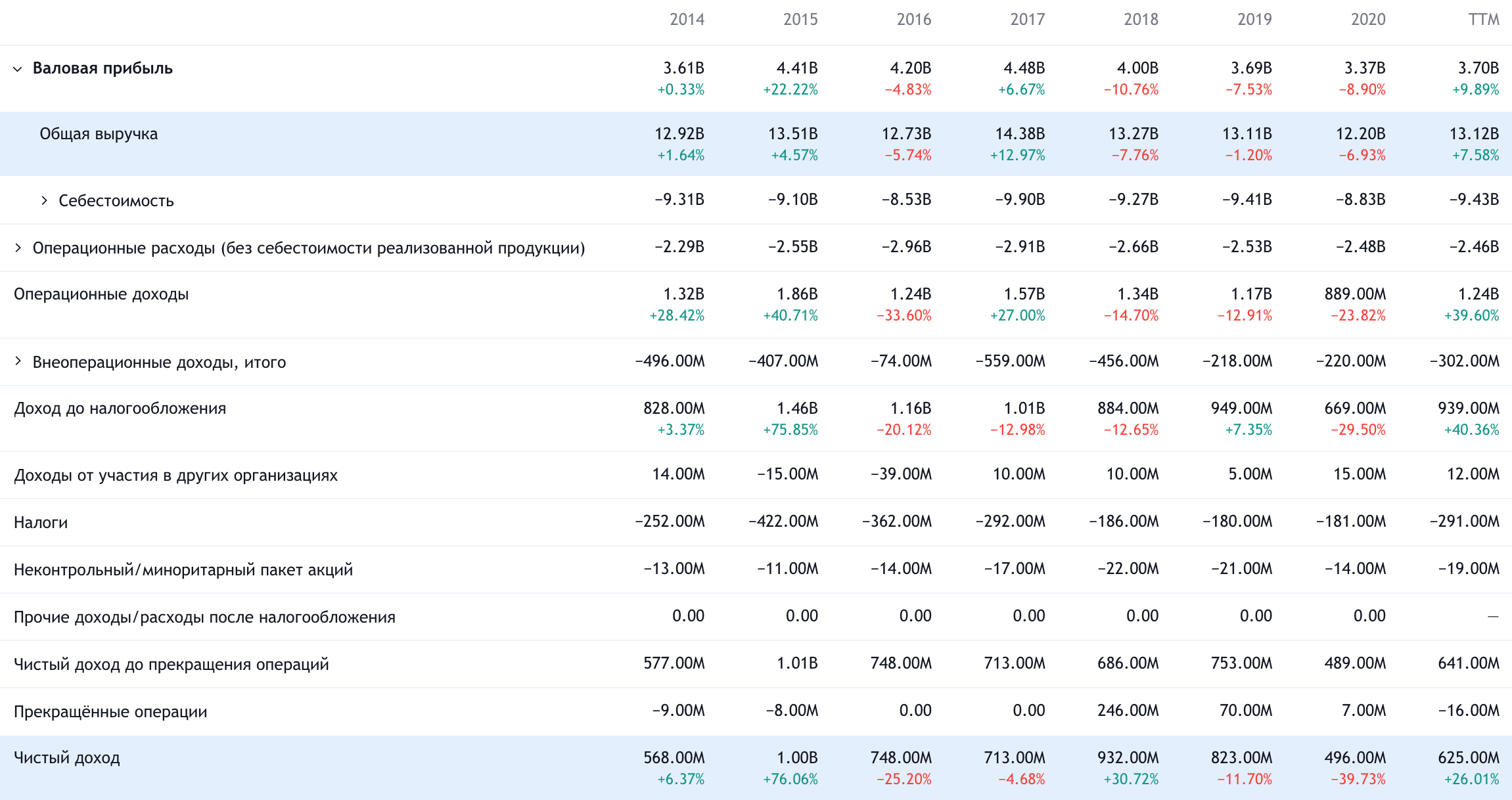Viewport: 1512px width, 800px height.
Task: Click the Налоги row label
Action: 41,523
